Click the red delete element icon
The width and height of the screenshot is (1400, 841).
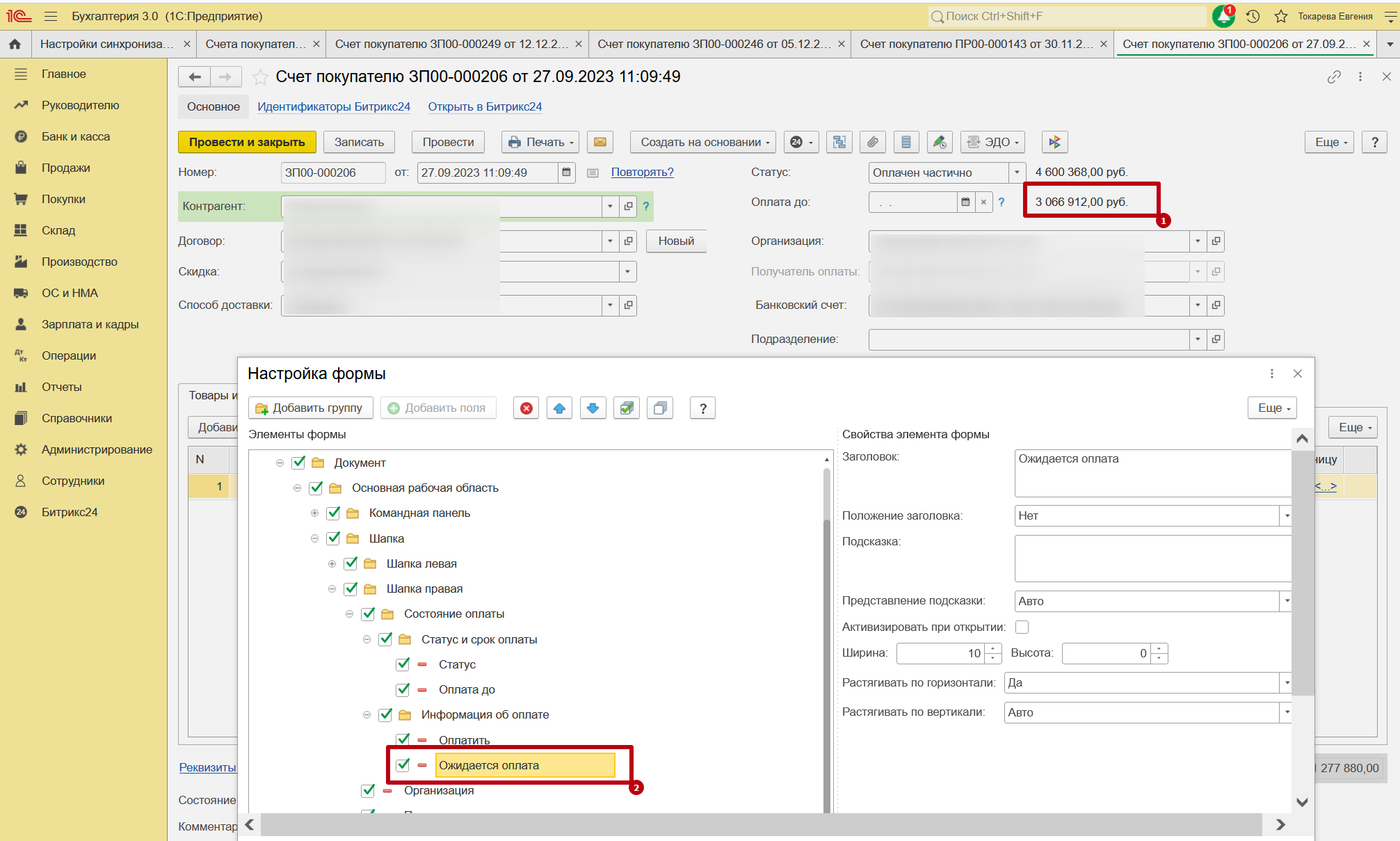tap(526, 408)
